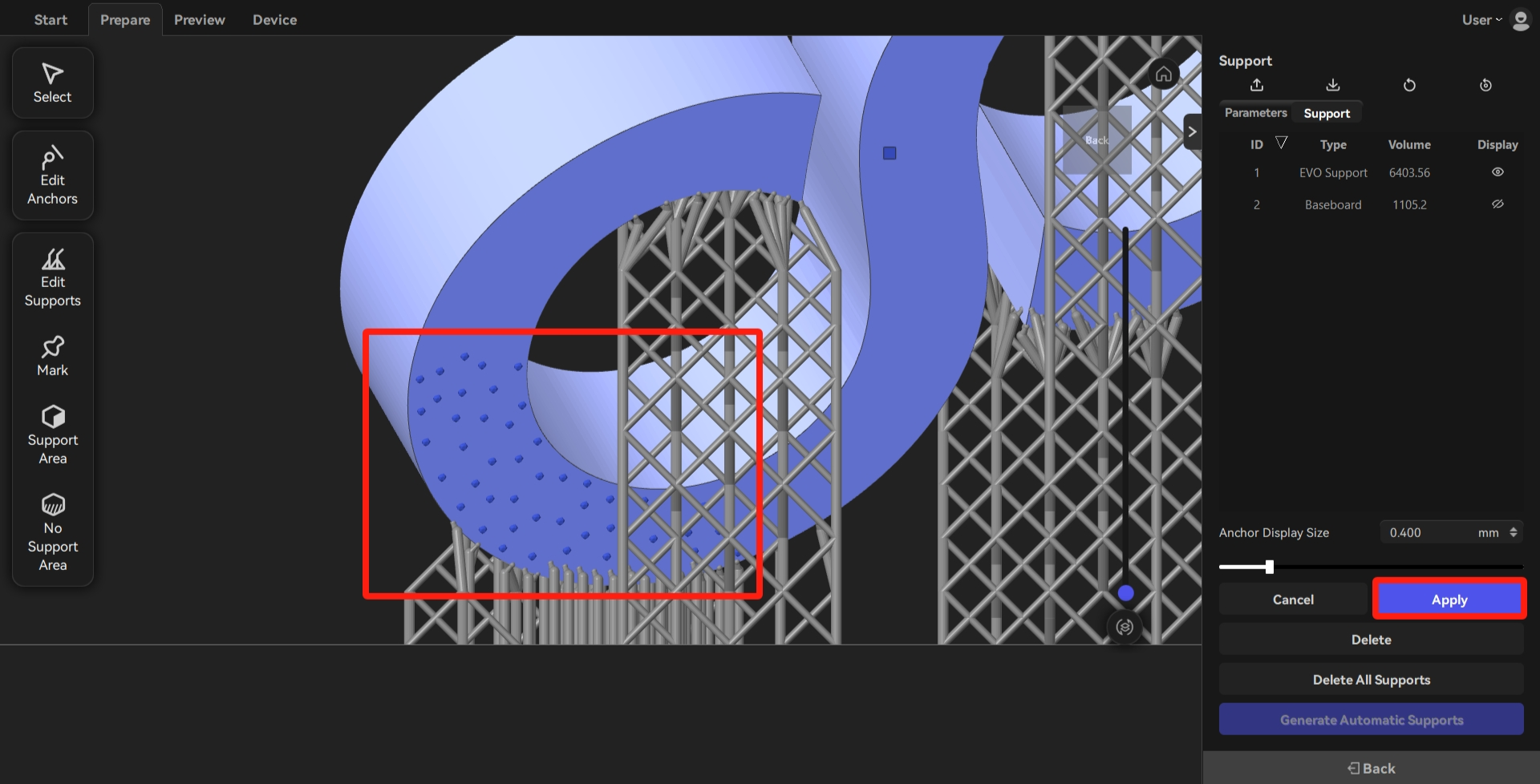This screenshot has height=784, width=1540.
Task: Toggle ID sort filter in support list
Action: click(x=1283, y=143)
